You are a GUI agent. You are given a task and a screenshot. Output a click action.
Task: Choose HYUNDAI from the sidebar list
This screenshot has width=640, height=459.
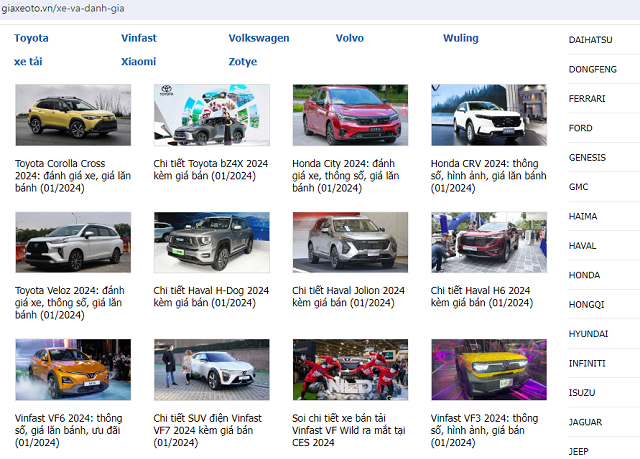click(x=588, y=333)
